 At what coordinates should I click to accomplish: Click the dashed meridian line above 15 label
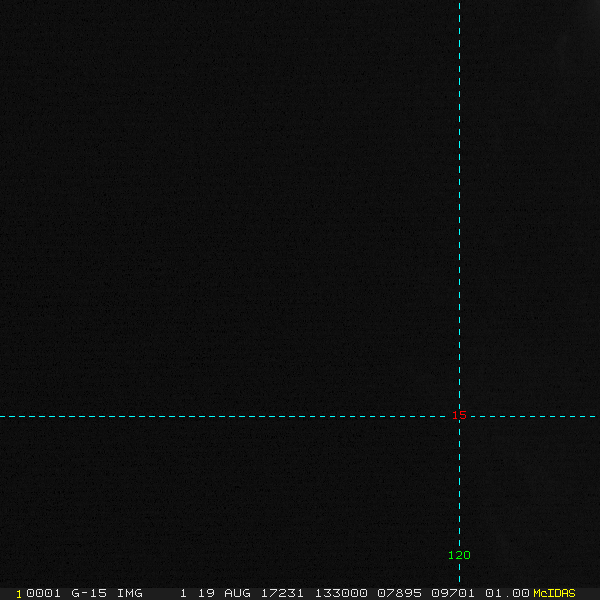tap(459, 205)
